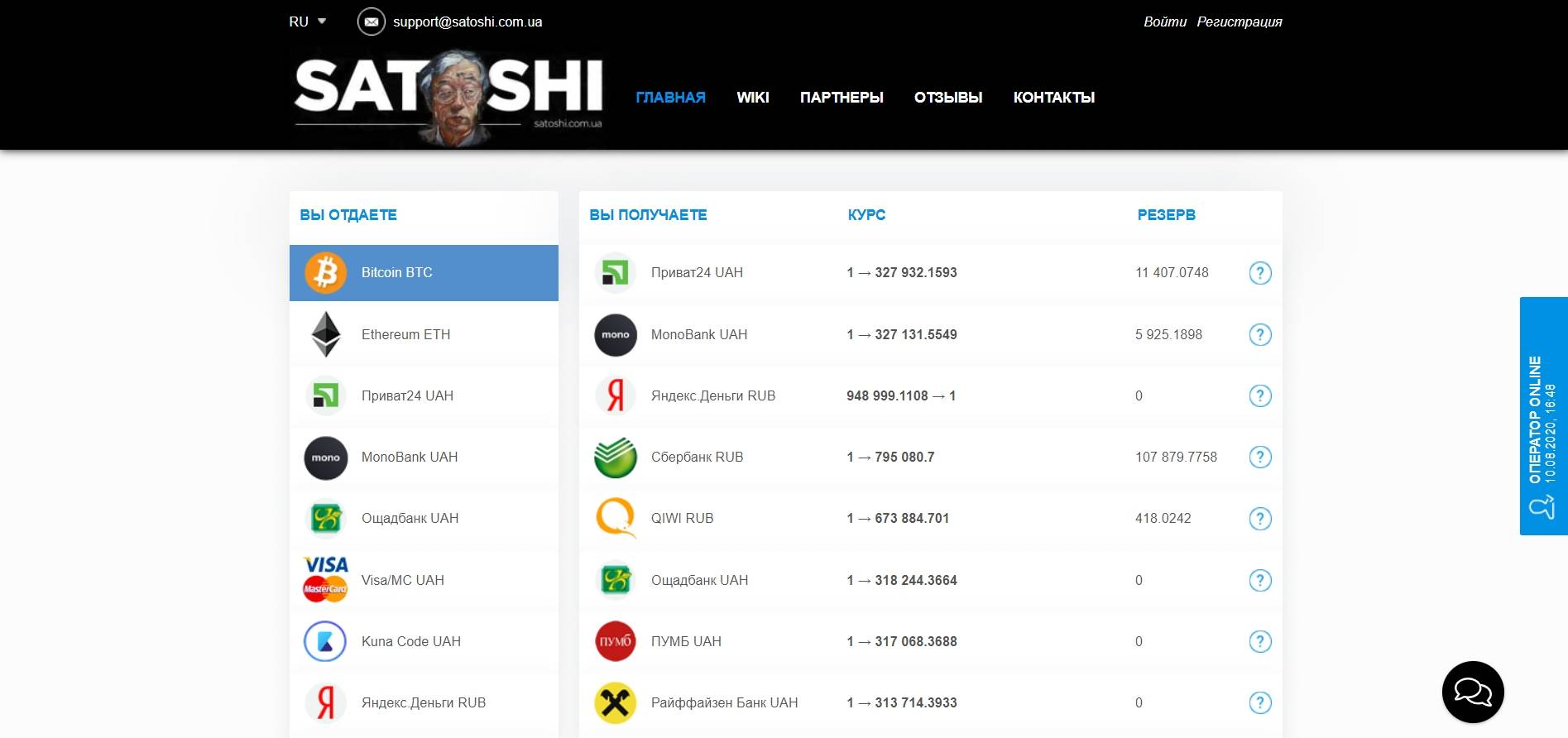Select Bitcoin BTC as give currency
Image resolution: width=1568 pixels, height=738 pixels.
click(x=424, y=273)
